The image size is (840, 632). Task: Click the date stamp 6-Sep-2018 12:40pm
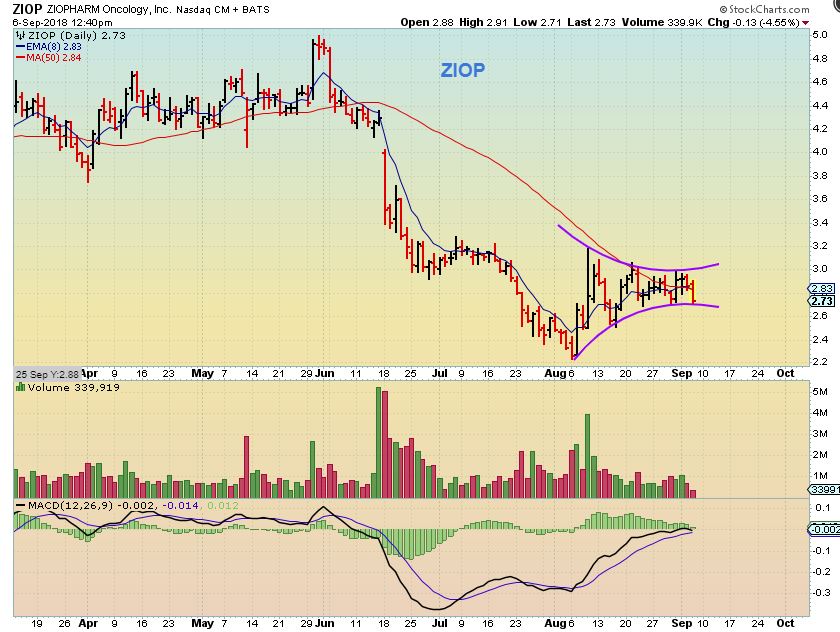click(63, 22)
